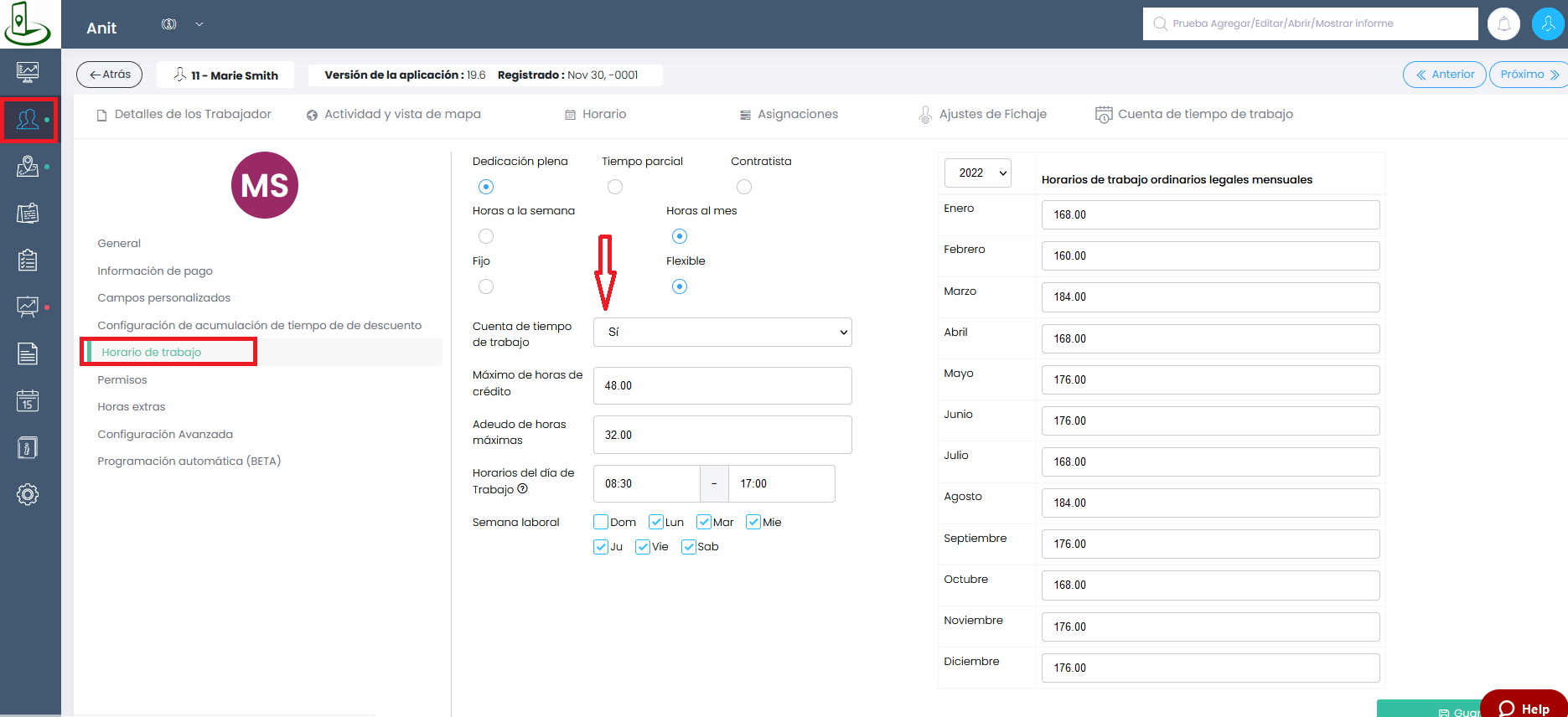Go to the Próximo worker
Viewport: 1568px width, 717px height.
(1529, 75)
